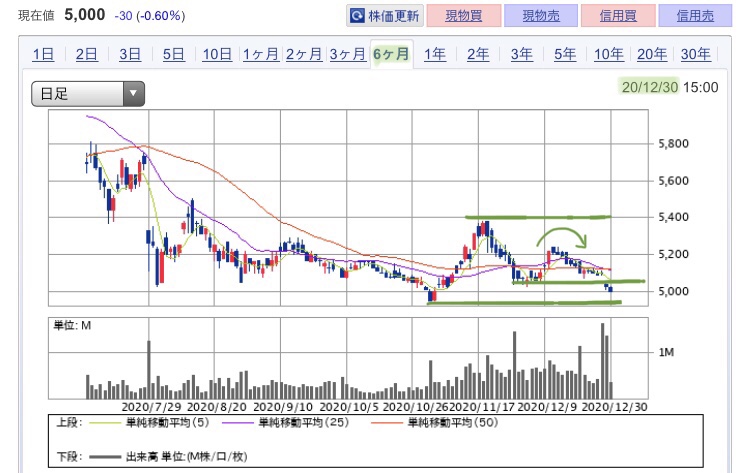Switch to the 5日 period tab
Image resolution: width=740 pixels, height=473 pixels.
tap(173, 54)
